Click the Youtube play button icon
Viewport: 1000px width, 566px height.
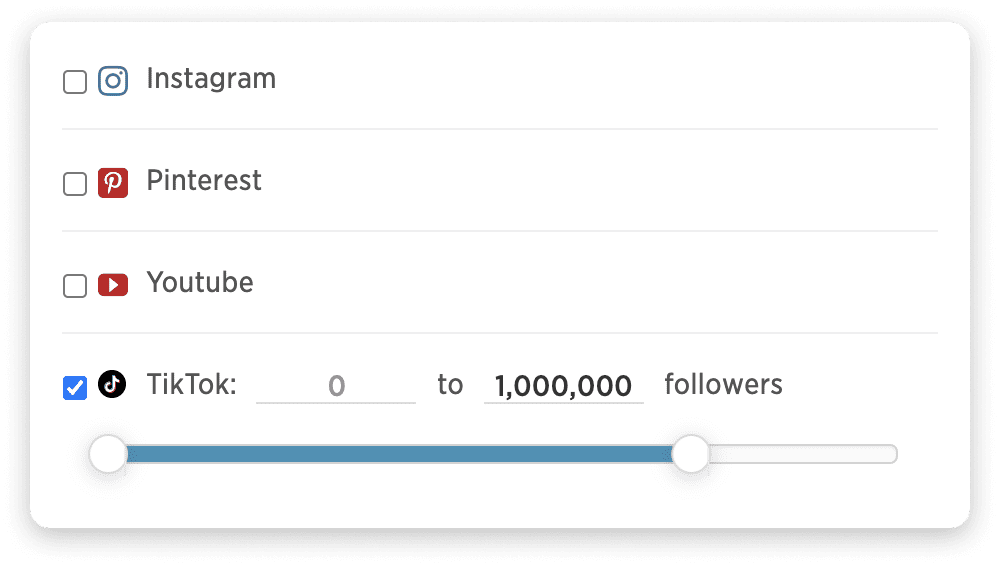coord(113,285)
